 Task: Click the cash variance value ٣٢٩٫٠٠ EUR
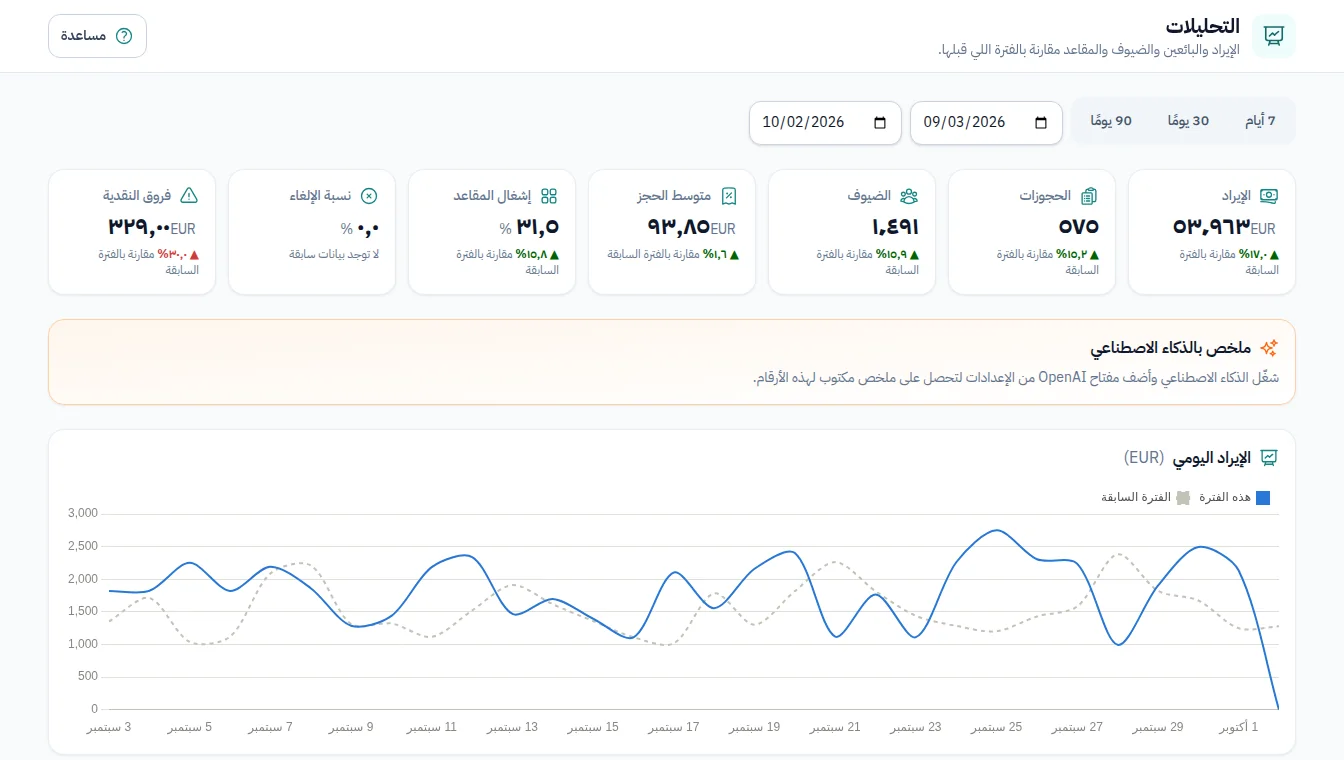tap(153, 227)
